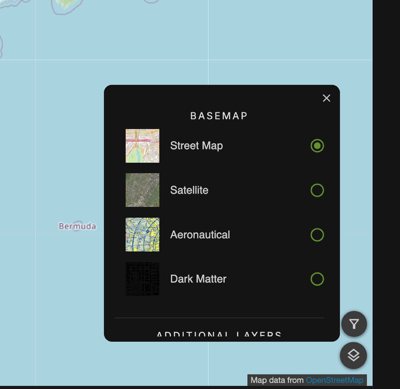The width and height of the screenshot is (400, 389).
Task: Click the Street Map thumbnail
Action: [x=142, y=146]
